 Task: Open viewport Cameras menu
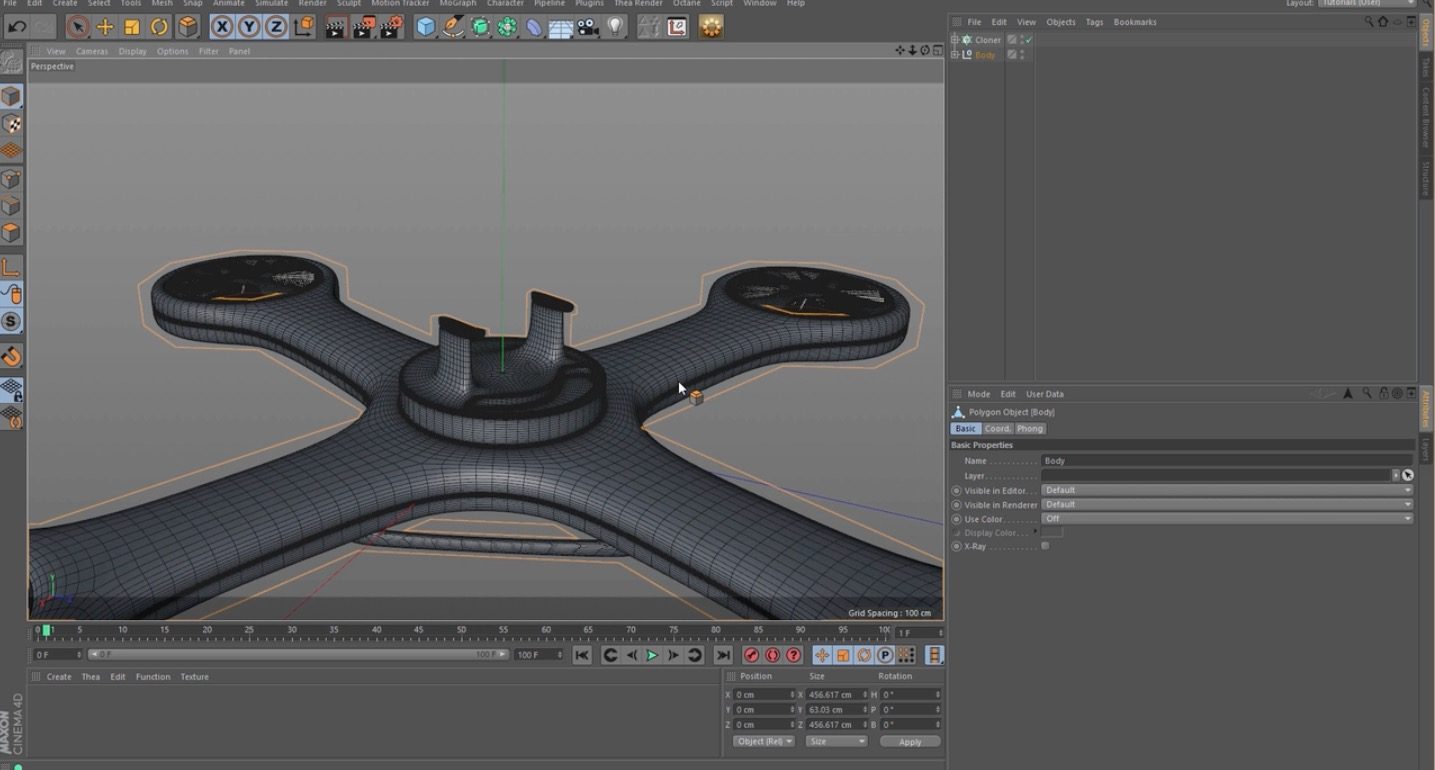[92, 51]
